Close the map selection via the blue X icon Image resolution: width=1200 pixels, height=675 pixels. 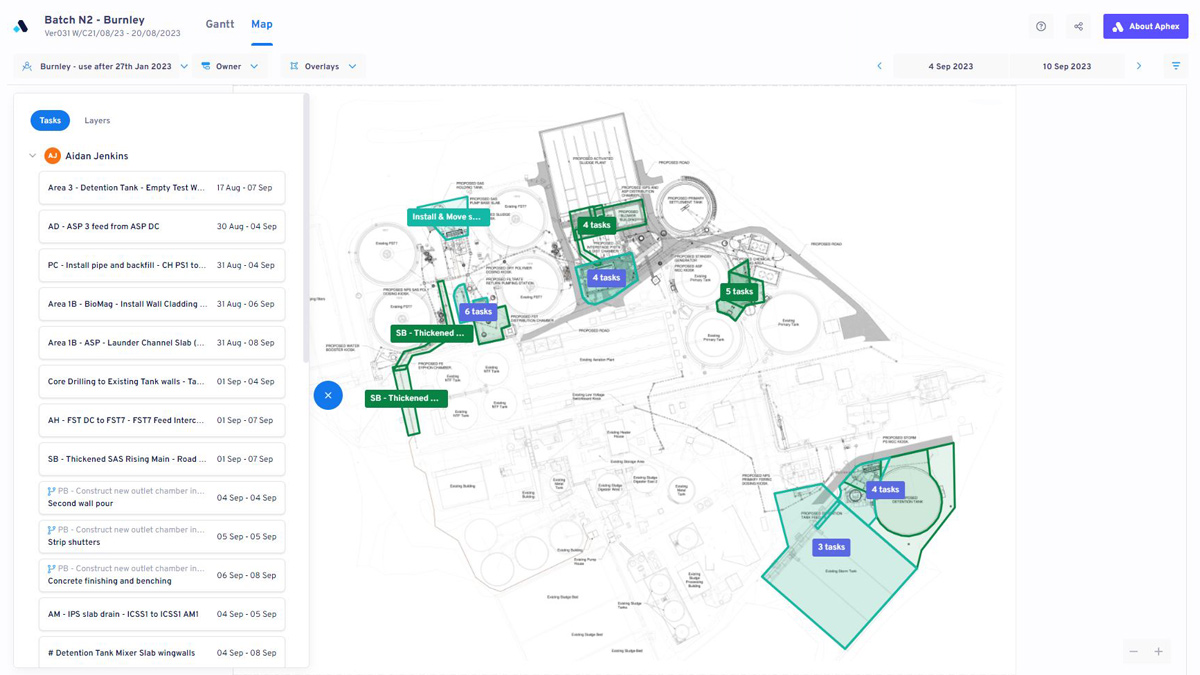pyautogui.click(x=328, y=395)
